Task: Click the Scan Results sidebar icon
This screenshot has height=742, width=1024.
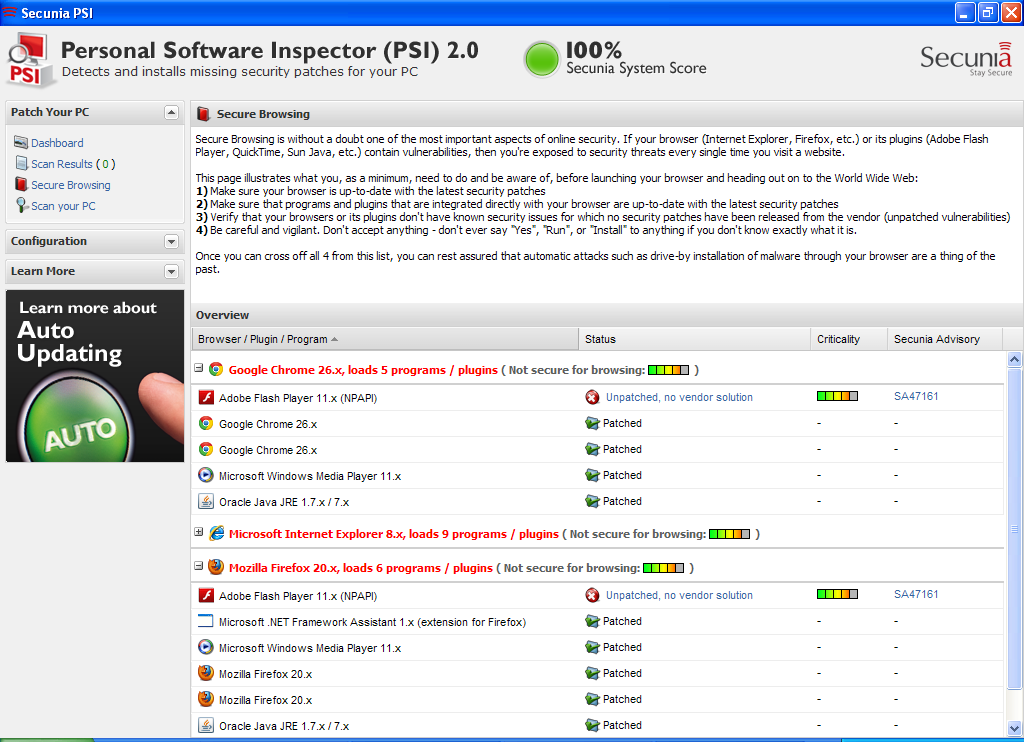Action: tap(22, 163)
